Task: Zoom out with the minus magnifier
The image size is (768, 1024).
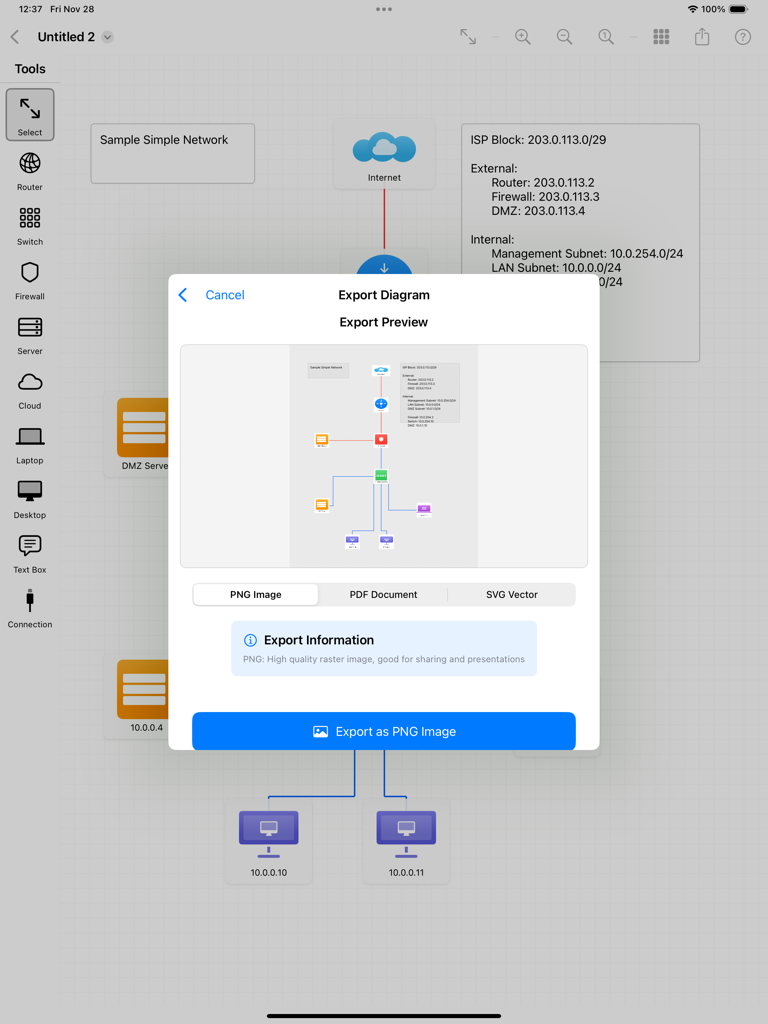Action: pyautogui.click(x=564, y=37)
